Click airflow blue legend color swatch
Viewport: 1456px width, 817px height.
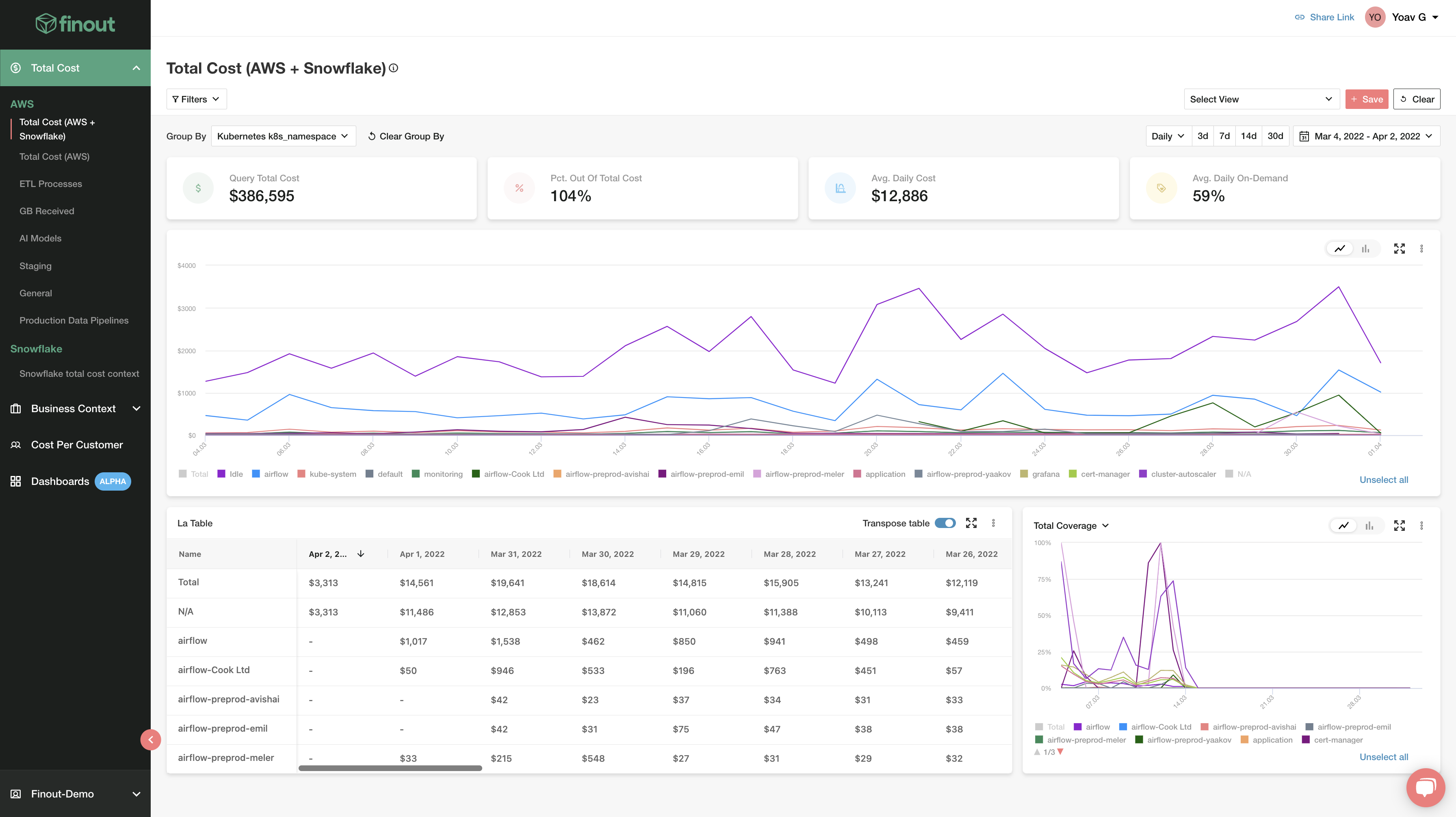click(x=256, y=474)
